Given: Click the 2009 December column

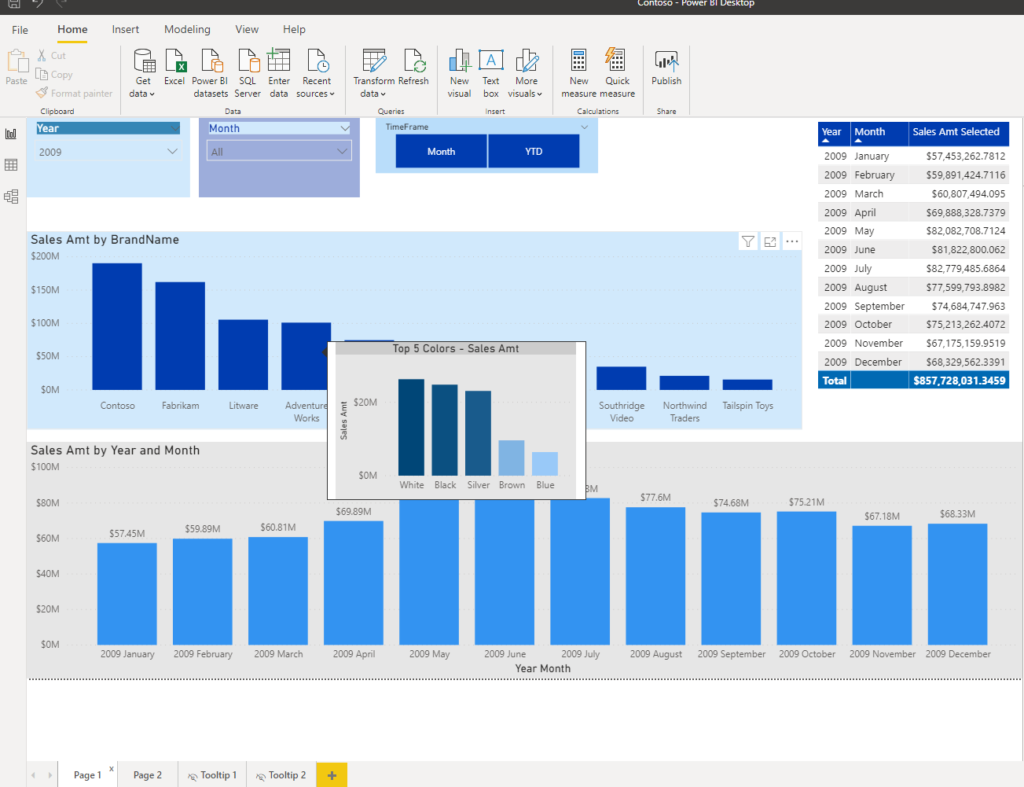Looking at the screenshot, I should [957, 584].
